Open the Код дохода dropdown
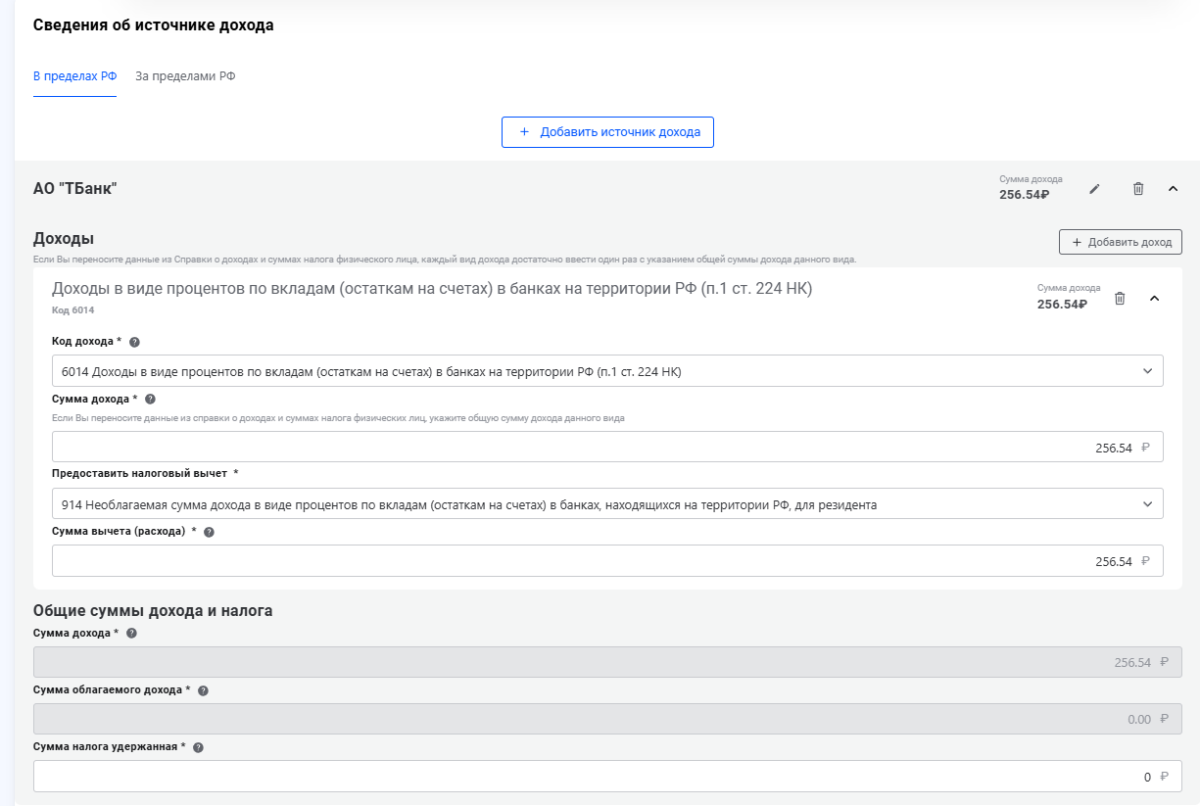The width and height of the screenshot is (1200, 806). tap(607, 371)
